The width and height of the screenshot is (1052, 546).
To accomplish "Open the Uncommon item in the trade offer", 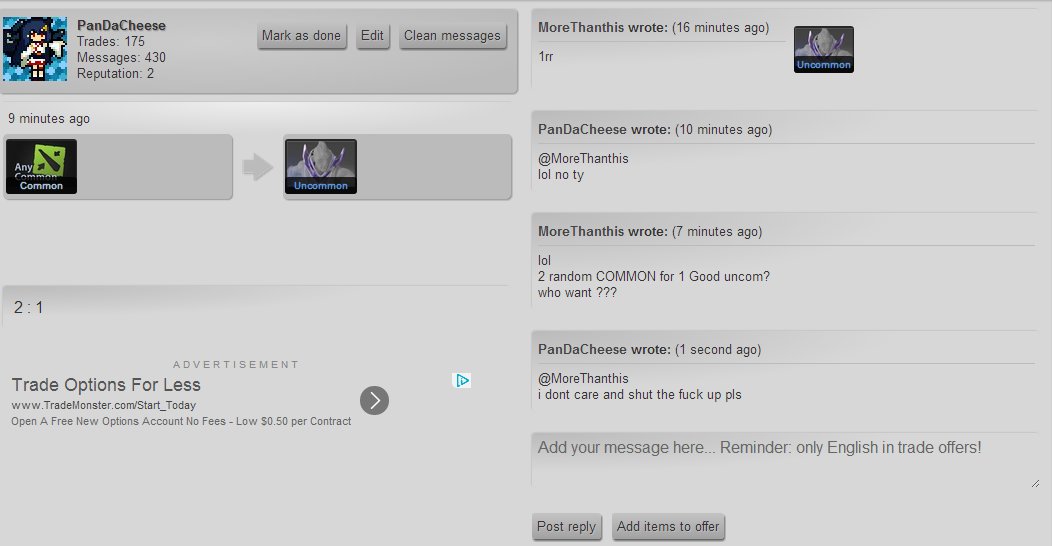I will [321, 166].
